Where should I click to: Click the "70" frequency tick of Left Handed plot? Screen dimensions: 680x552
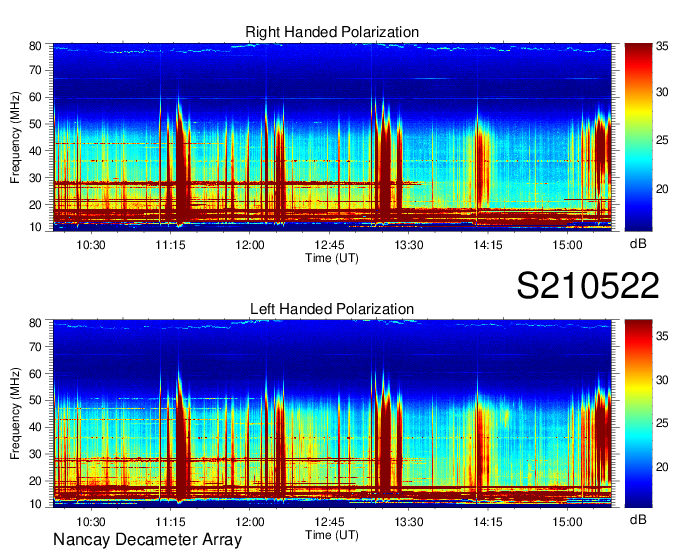pyautogui.click(x=35, y=347)
